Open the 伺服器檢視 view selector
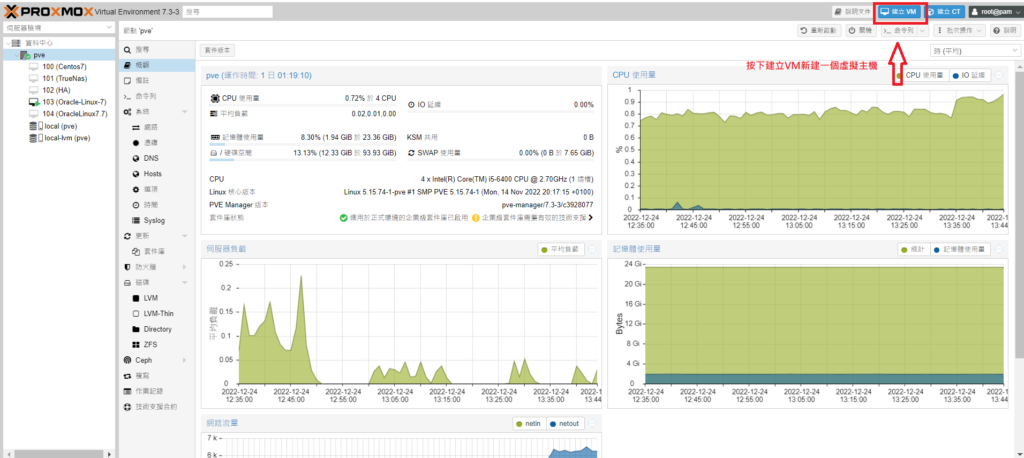This screenshot has width=1024, height=458. 57,30
